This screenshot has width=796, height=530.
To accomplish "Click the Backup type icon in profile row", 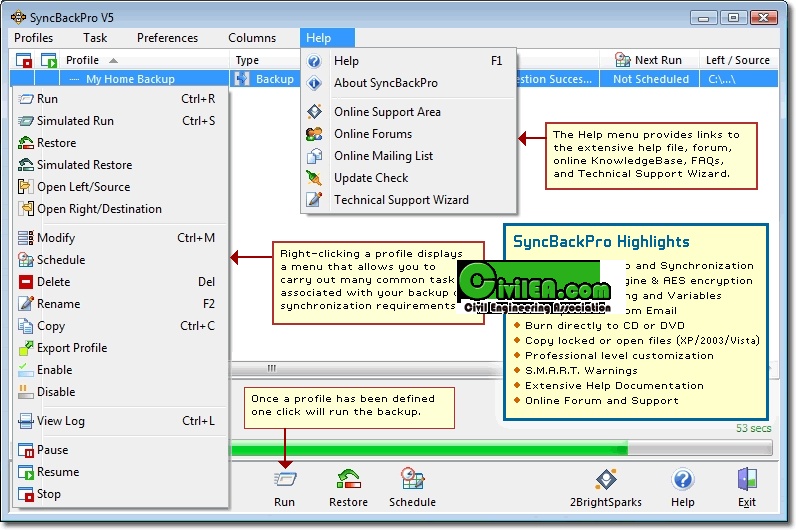I will click(242, 79).
